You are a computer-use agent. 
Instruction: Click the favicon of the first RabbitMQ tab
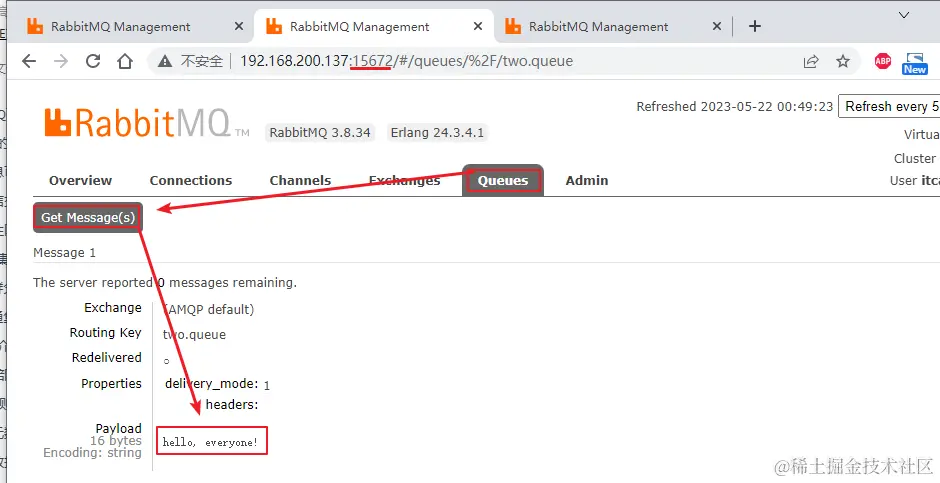(35, 26)
